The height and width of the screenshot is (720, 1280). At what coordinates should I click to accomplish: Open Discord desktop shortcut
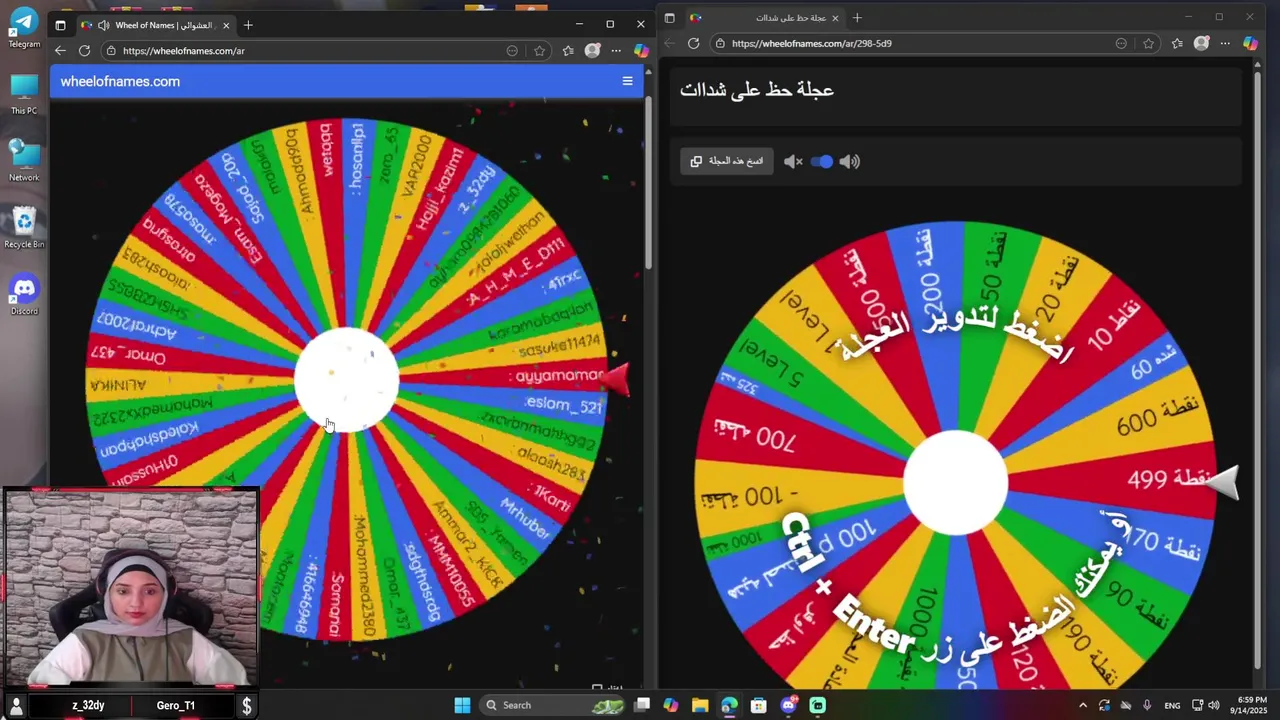click(x=24, y=295)
